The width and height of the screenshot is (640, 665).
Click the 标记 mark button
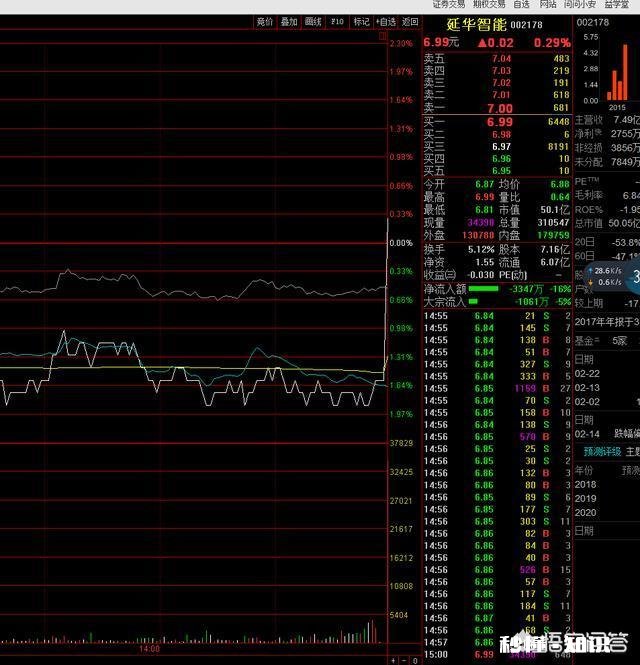(x=361, y=21)
